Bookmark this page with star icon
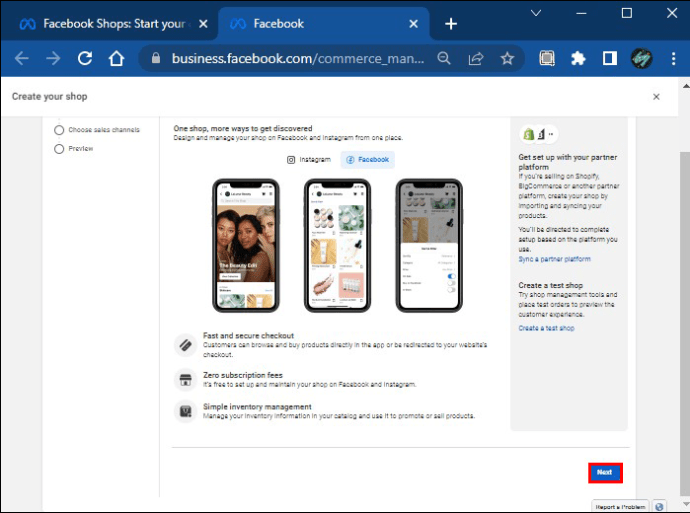 pos(507,58)
